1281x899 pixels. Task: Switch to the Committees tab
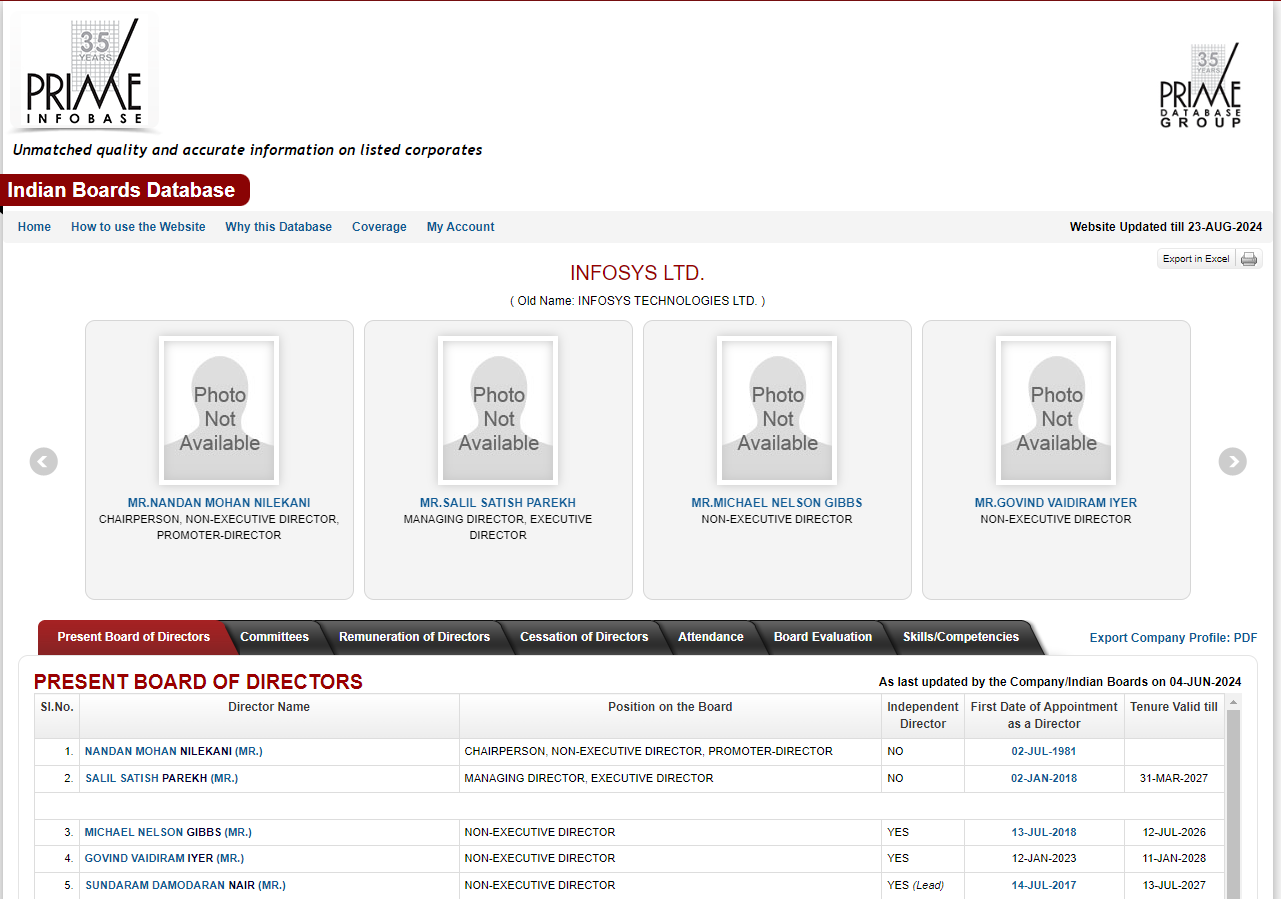pyautogui.click(x=274, y=637)
